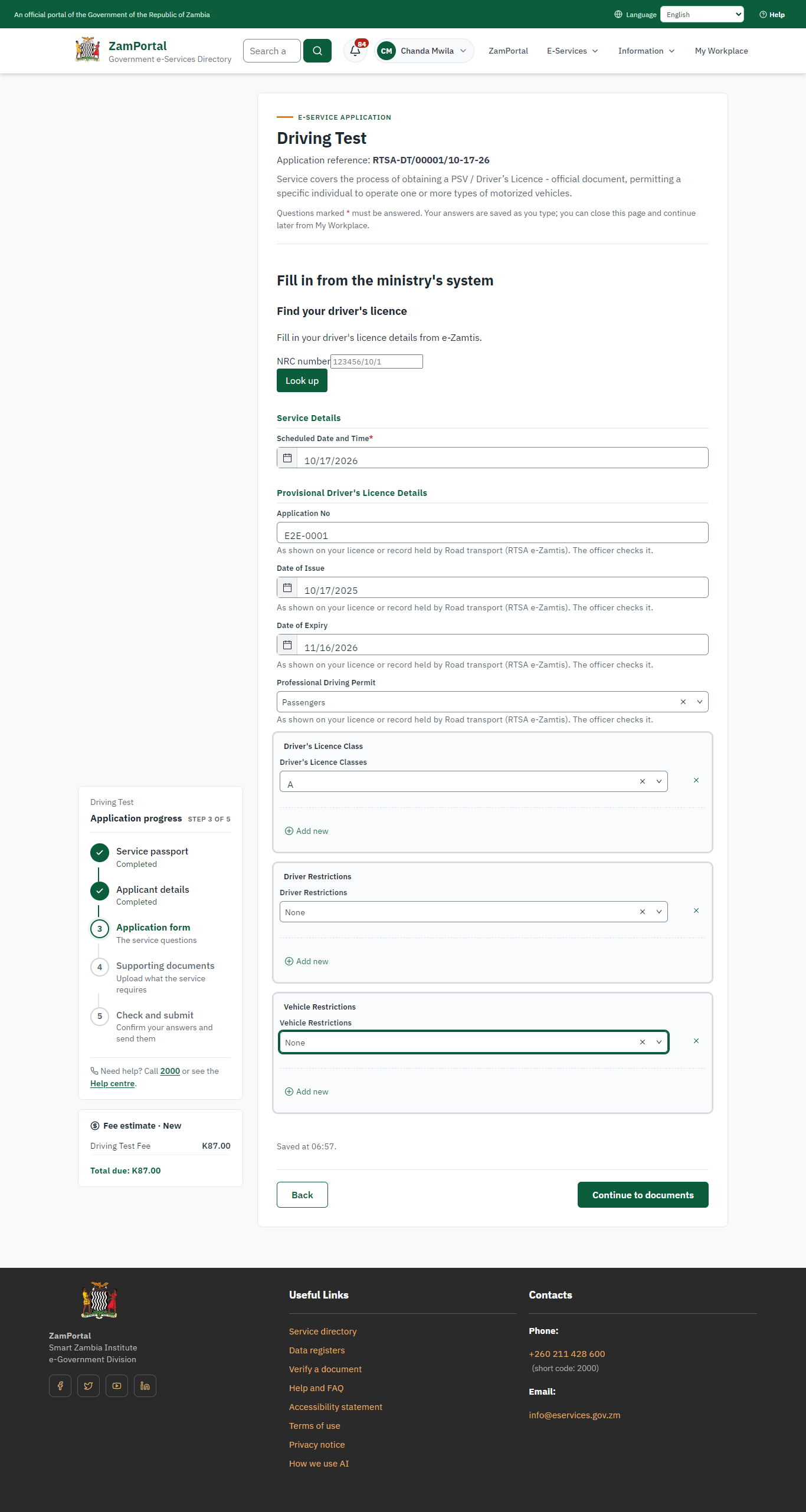Click the Look up button
This screenshot has height=1512, width=806.
click(302, 380)
